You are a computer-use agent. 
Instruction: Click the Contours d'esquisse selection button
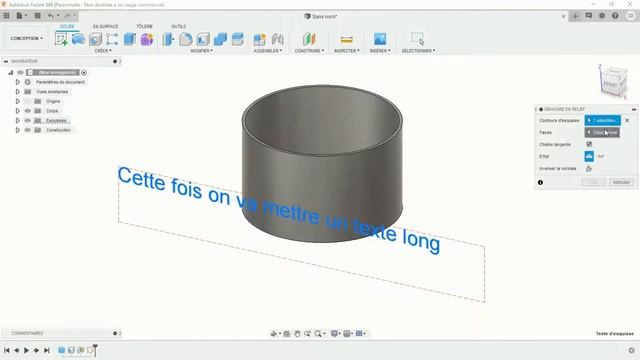pos(602,120)
